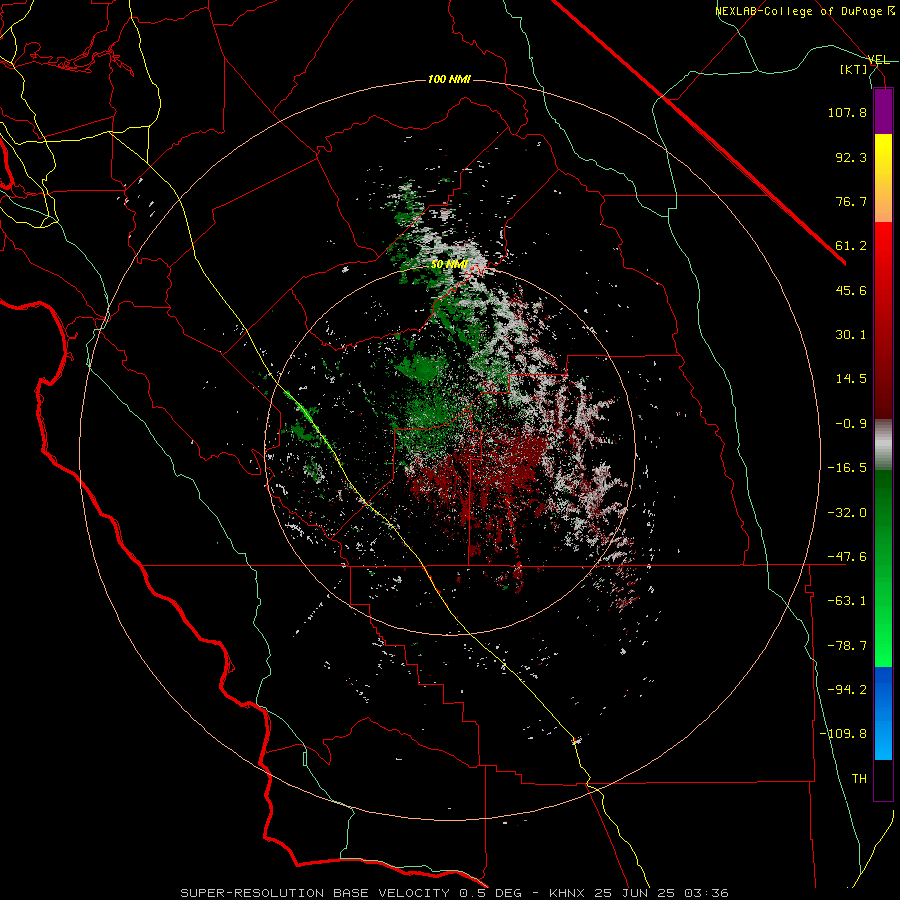Click the 107.8 velocity scale value
The image size is (900, 900).
847,112
